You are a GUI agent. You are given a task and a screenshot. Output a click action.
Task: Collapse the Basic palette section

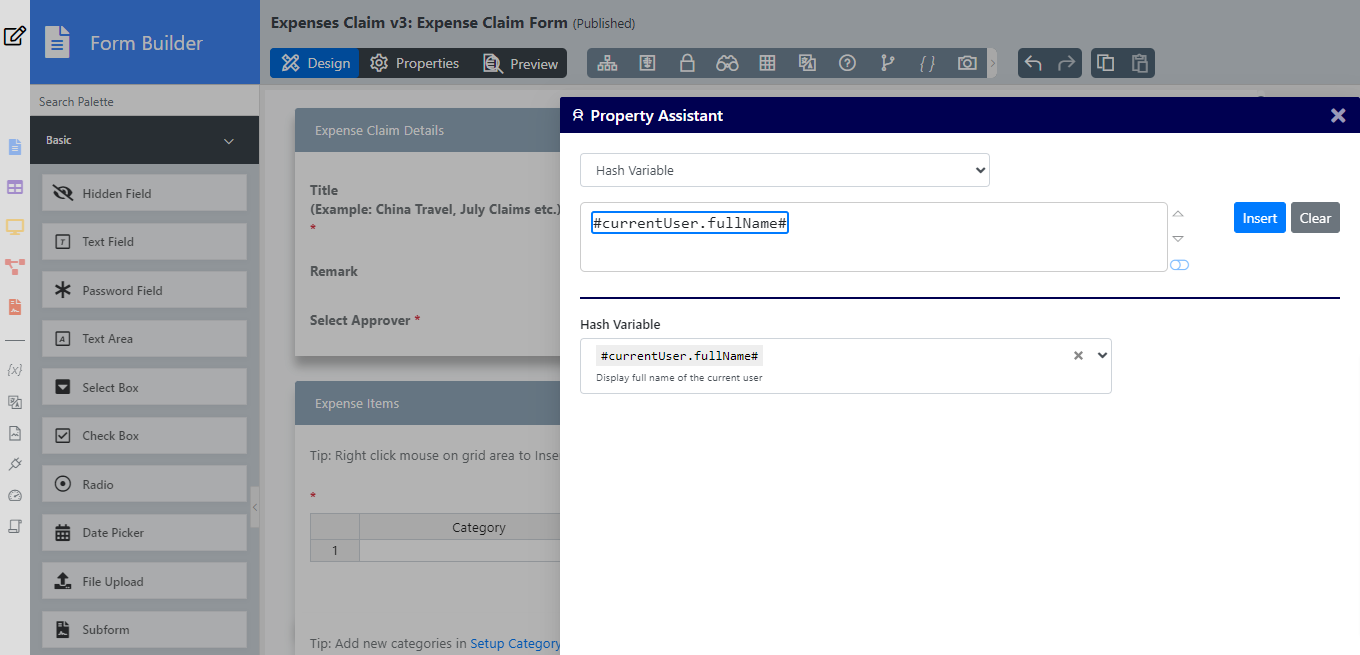pos(229,141)
